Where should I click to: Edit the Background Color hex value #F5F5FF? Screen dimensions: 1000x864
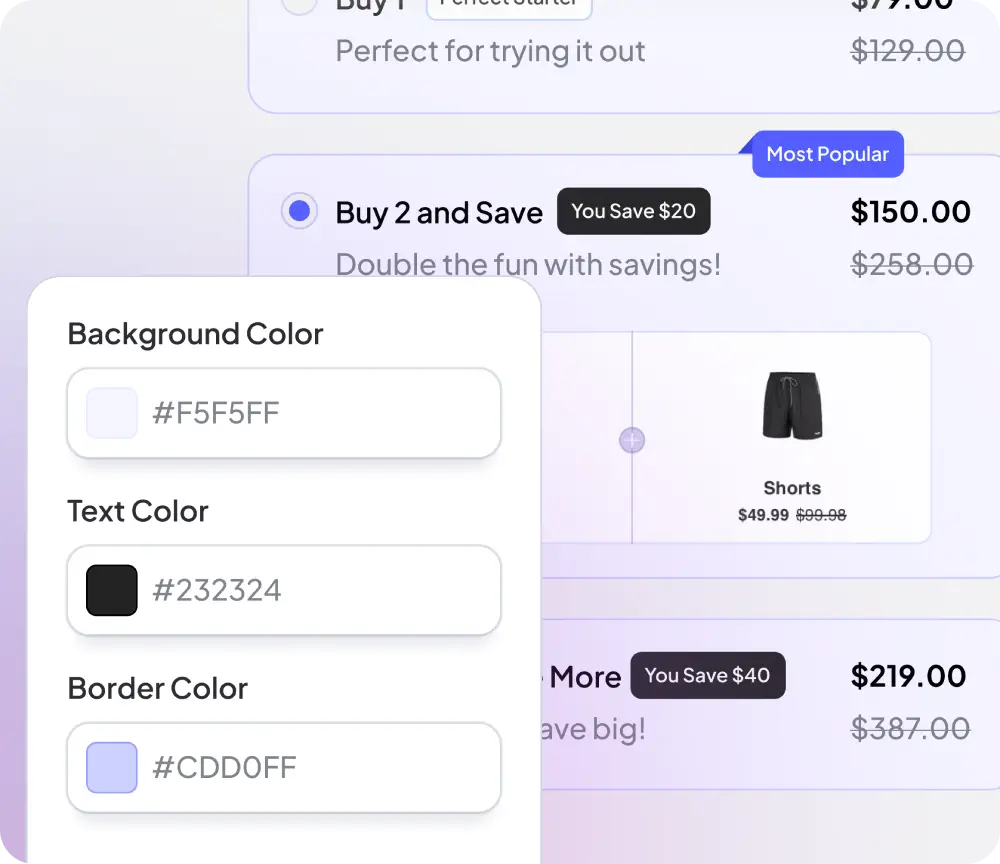coord(215,413)
